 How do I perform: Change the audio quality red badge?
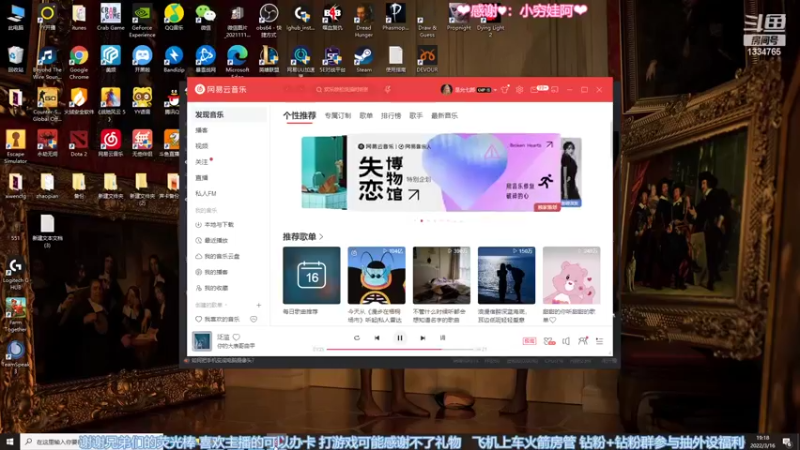click(x=530, y=341)
